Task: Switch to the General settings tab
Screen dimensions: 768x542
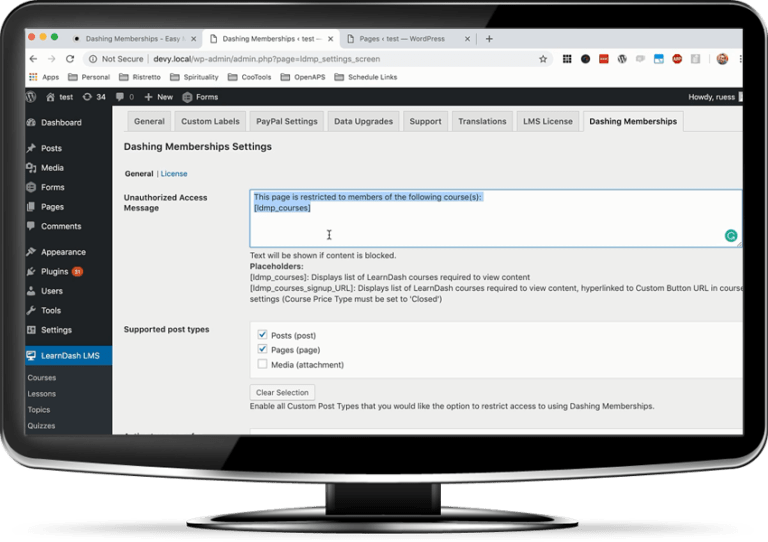Action: click(x=149, y=121)
